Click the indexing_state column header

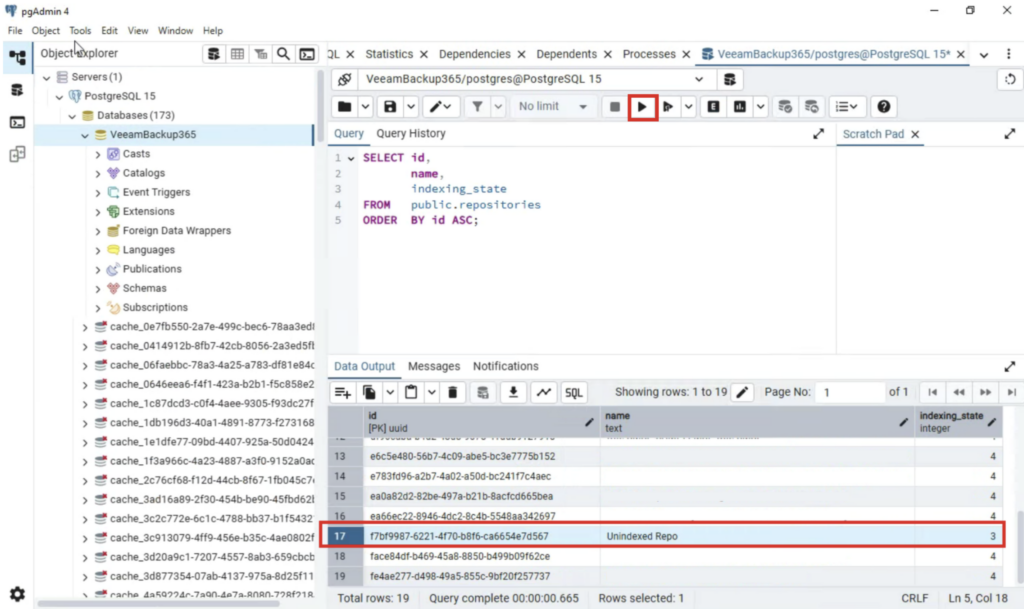(x=957, y=422)
